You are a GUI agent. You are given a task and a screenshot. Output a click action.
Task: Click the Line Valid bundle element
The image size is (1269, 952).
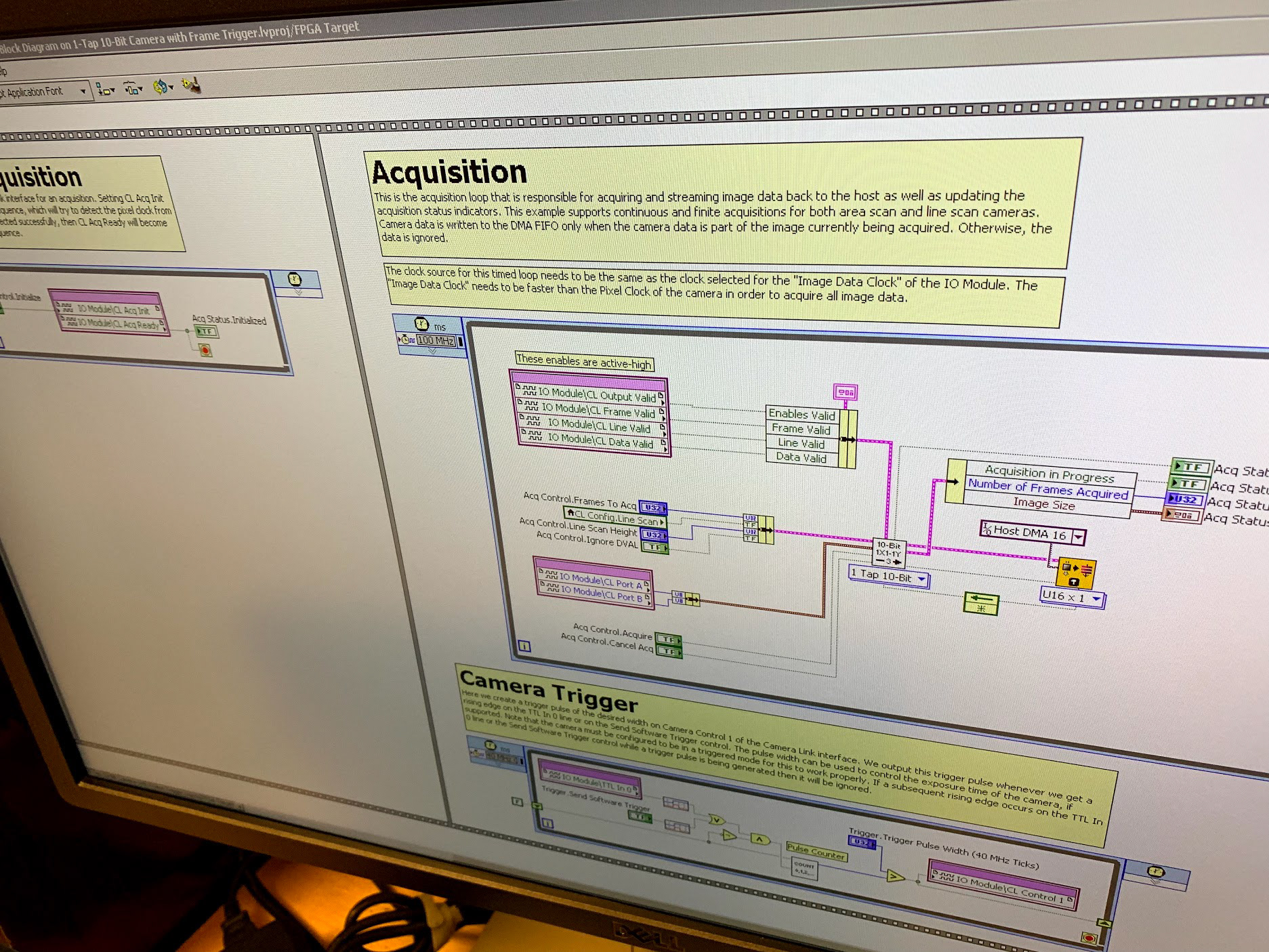(x=802, y=443)
